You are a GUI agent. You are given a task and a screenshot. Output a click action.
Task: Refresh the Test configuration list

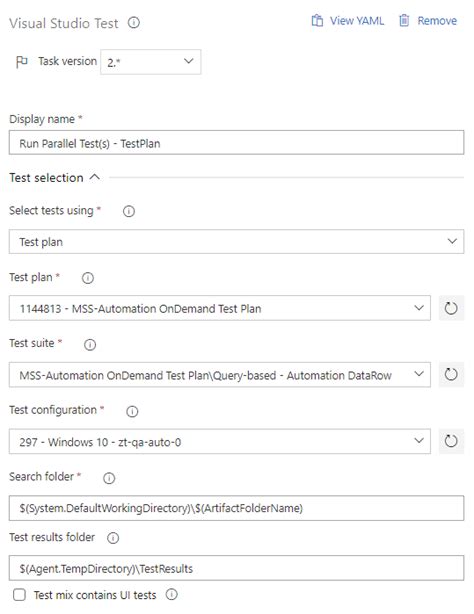point(451,441)
